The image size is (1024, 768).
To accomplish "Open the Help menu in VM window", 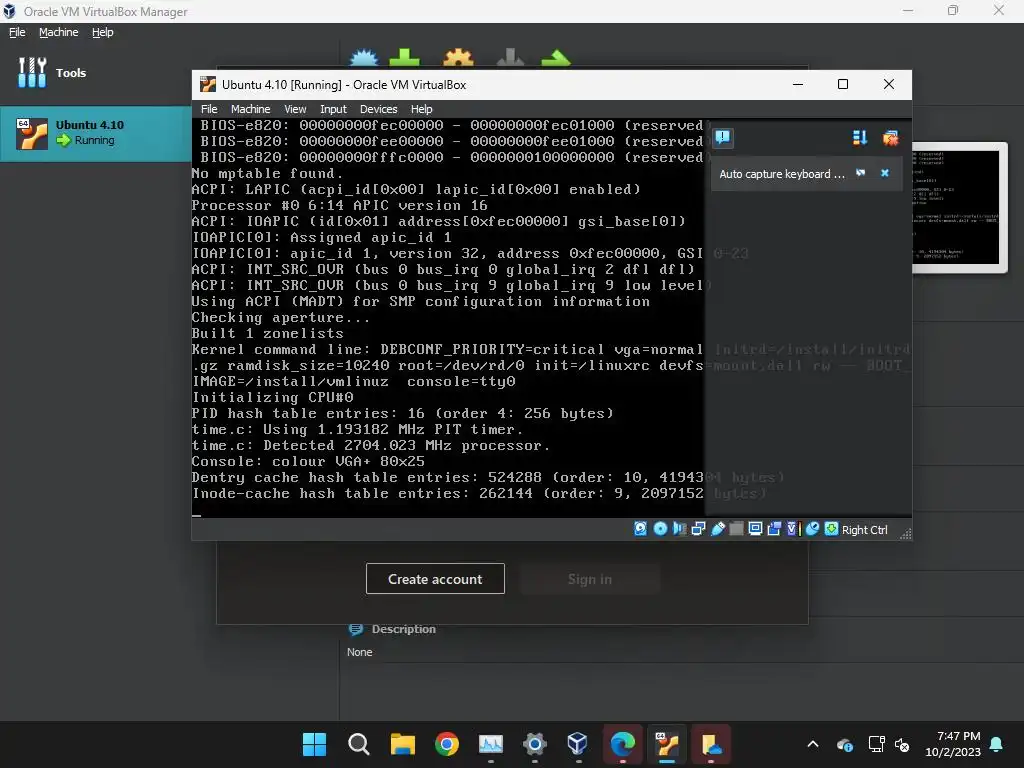I will pyautogui.click(x=421, y=109).
